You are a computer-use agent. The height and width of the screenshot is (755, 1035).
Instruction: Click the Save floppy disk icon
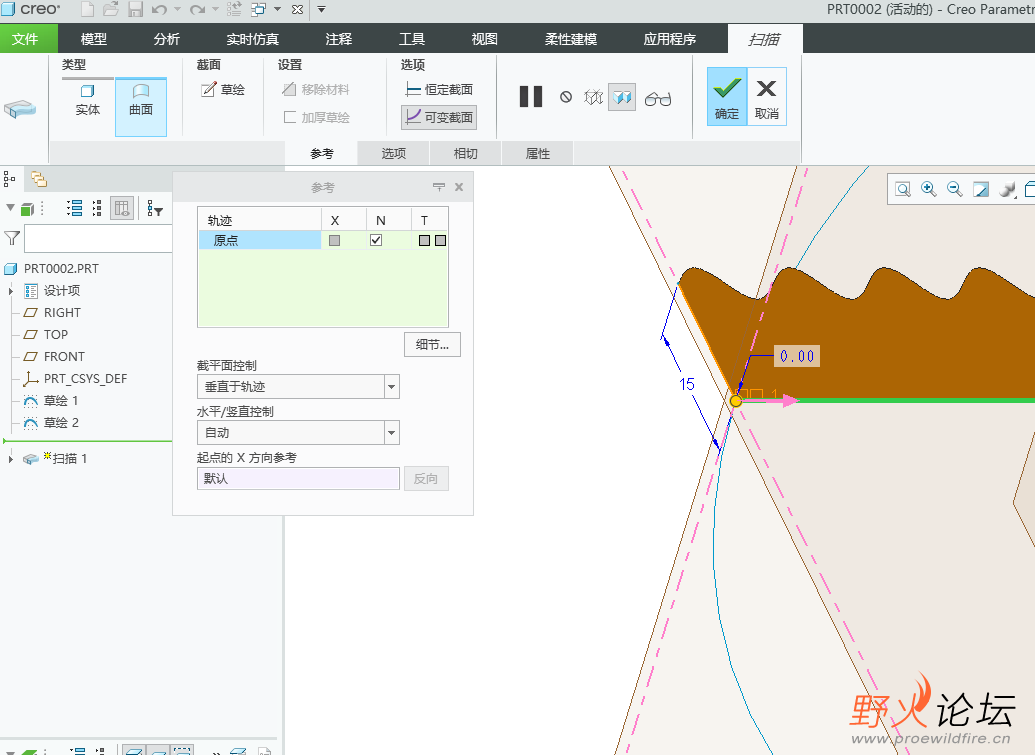click(x=135, y=9)
